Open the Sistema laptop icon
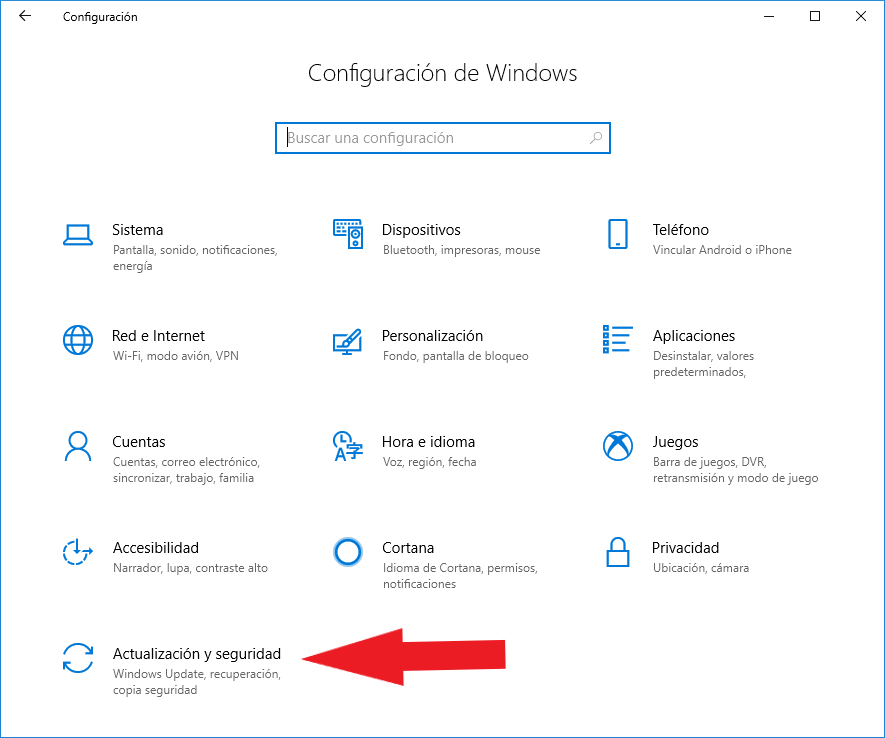The image size is (885, 738). point(78,235)
